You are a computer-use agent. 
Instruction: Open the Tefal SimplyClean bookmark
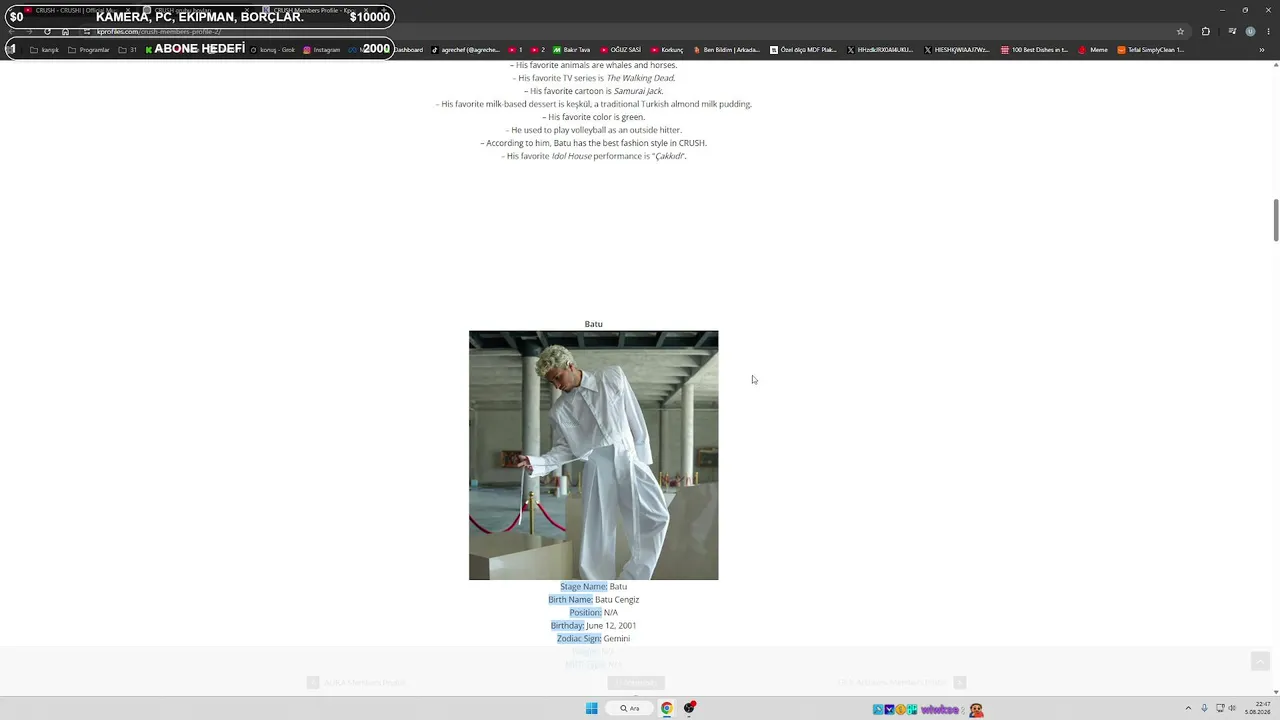pos(1151,49)
